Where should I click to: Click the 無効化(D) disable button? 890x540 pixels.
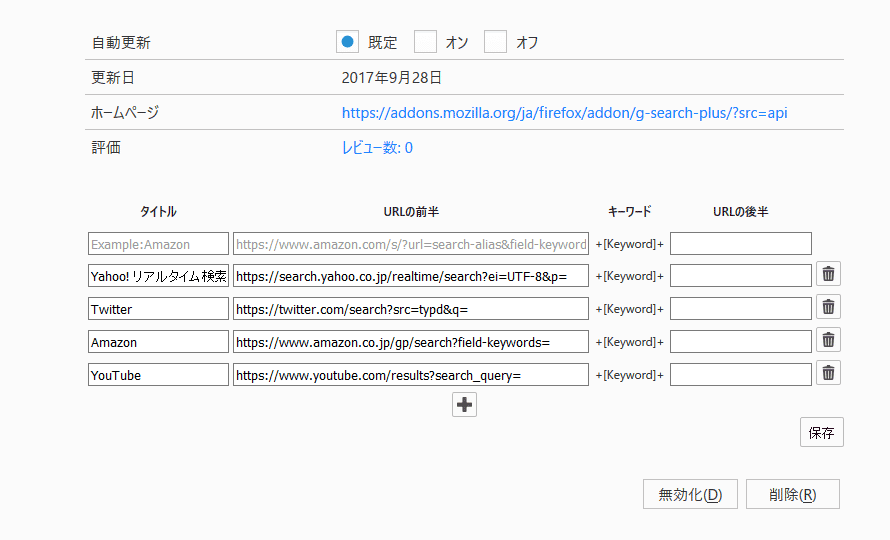[690, 495]
